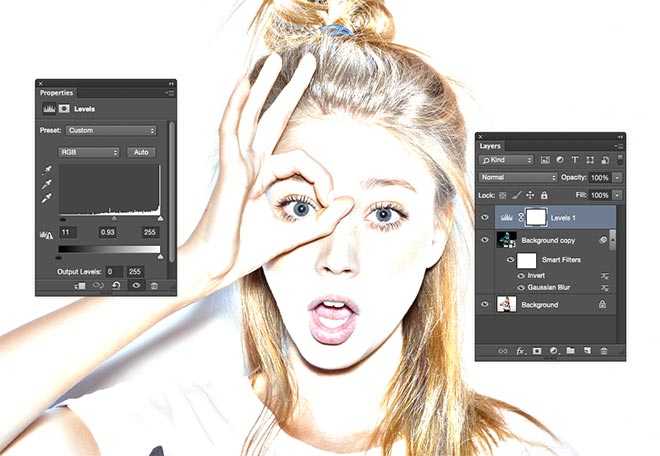Click the type layer filter icon
Viewport: 660px width, 456px height.
pyautogui.click(x=576, y=160)
